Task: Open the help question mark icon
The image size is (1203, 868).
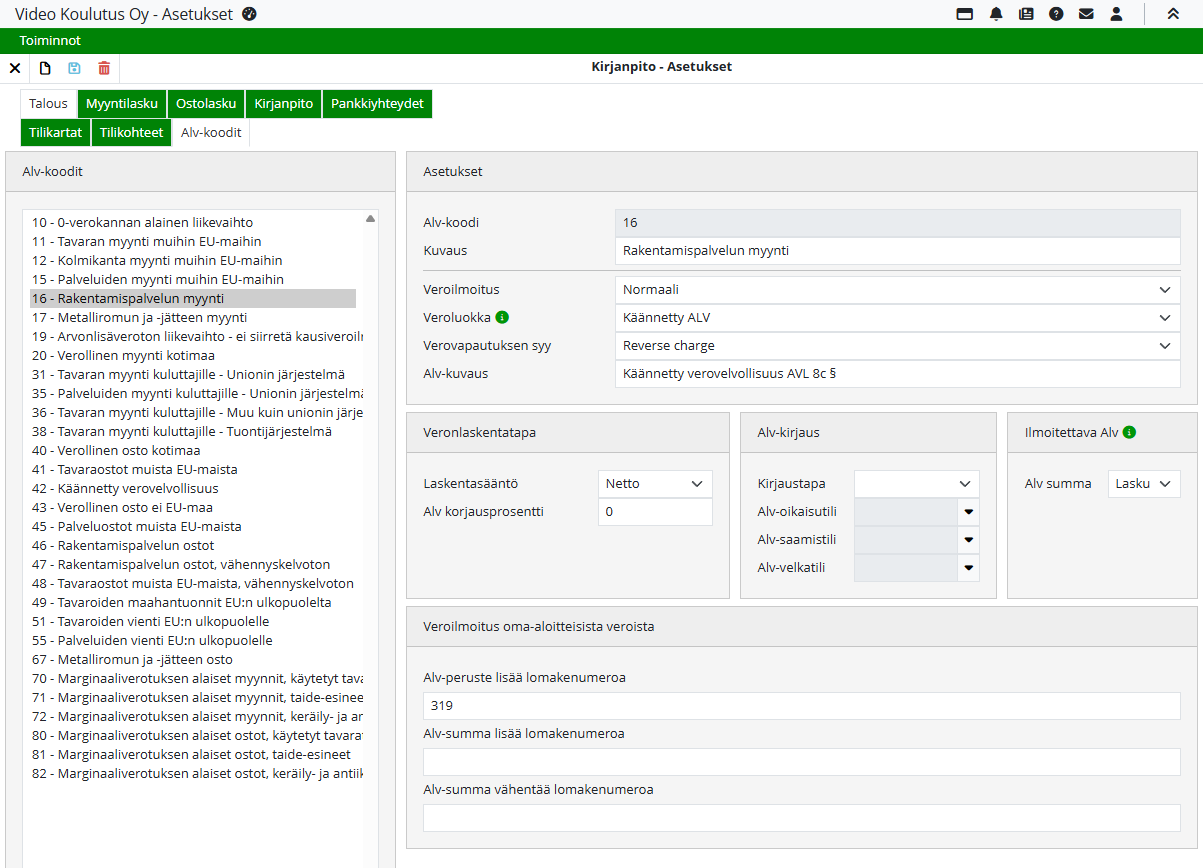Action: tap(1056, 14)
